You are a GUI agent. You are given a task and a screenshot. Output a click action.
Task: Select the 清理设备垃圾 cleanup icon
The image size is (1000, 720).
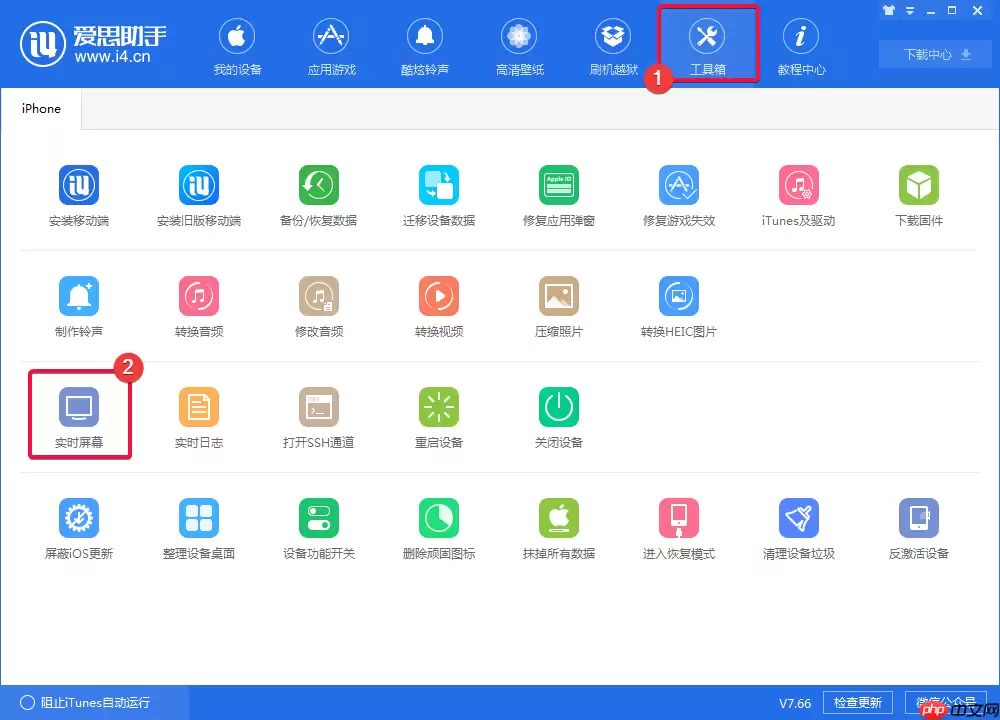[x=799, y=519]
